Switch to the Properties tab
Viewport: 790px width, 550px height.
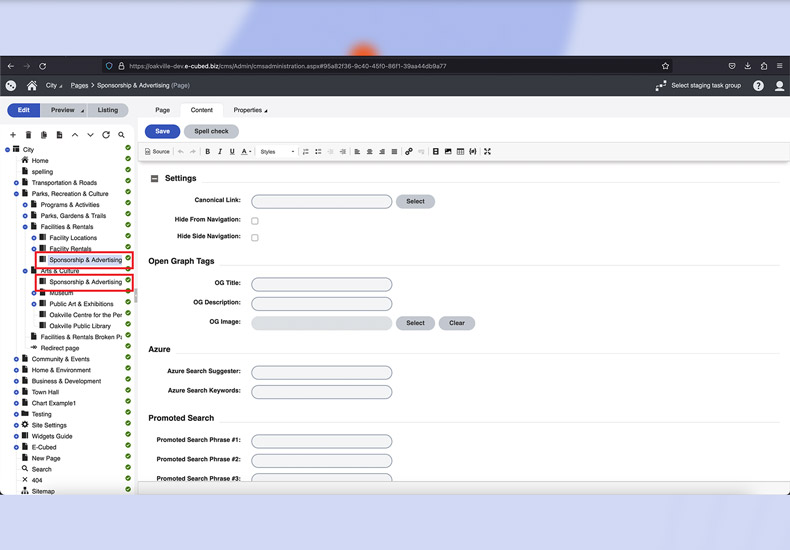coord(250,110)
